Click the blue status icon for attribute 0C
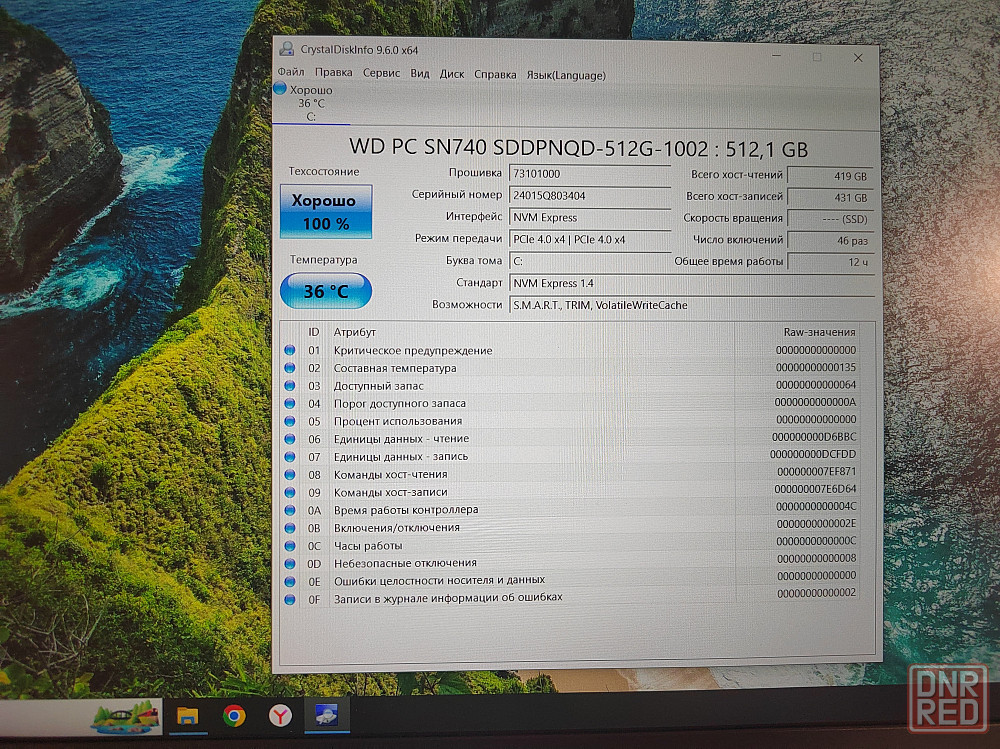Image resolution: width=1000 pixels, height=749 pixels. 290,546
